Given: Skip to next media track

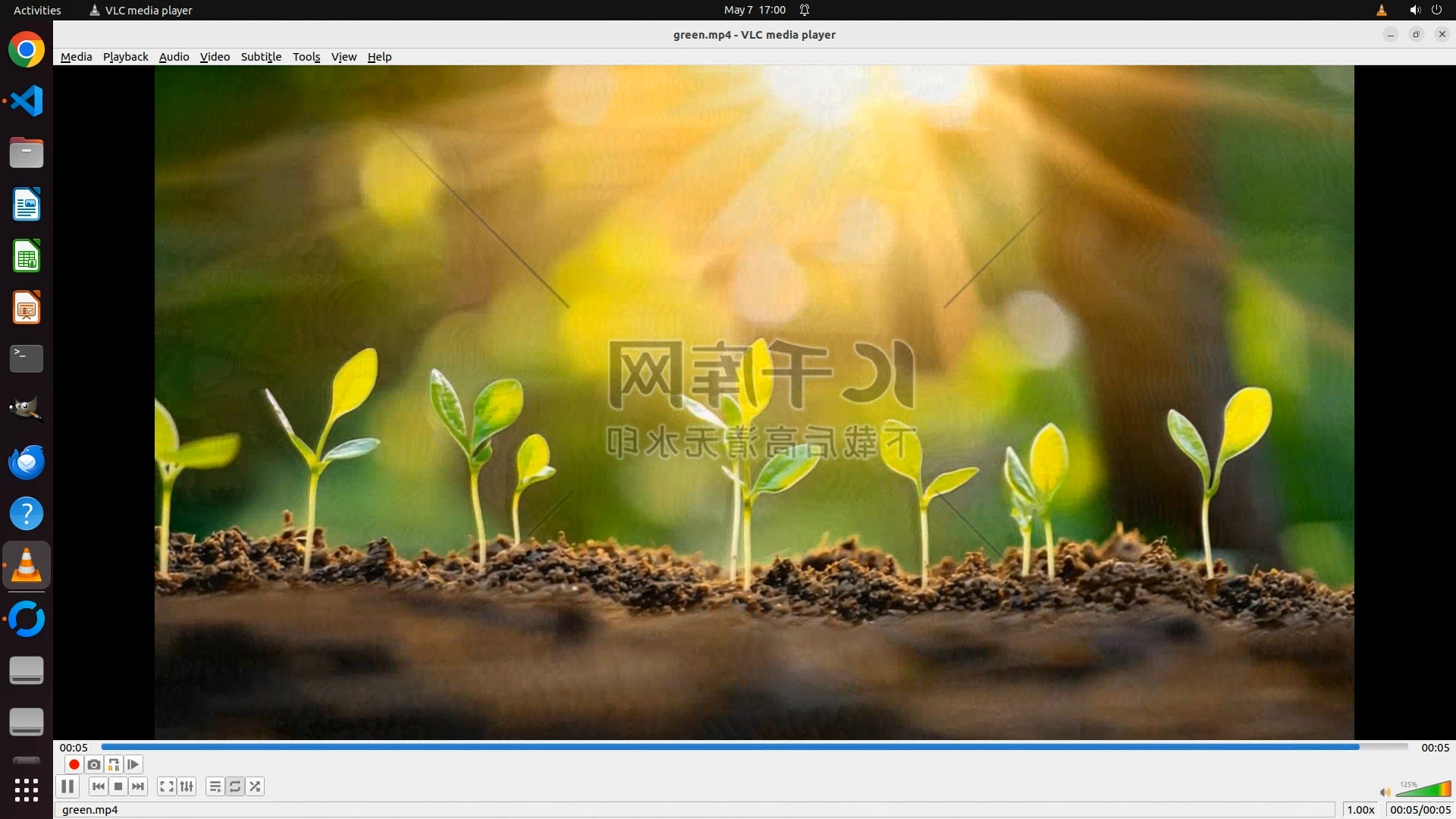Looking at the screenshot, I should (x=138, y=786).
